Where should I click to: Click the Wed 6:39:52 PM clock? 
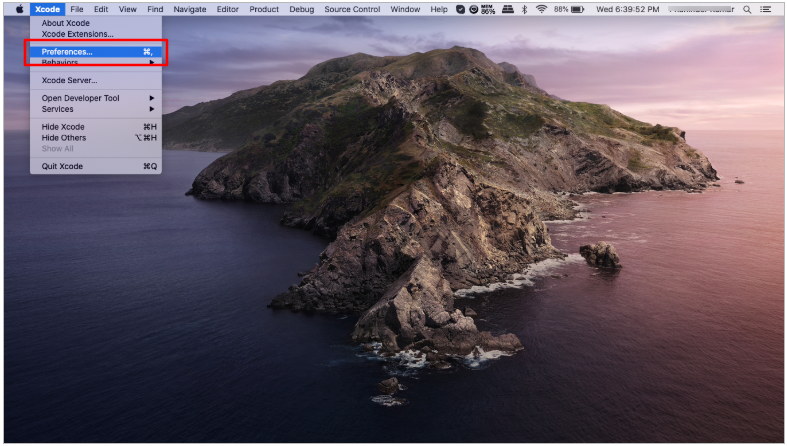tap(627, 9)
